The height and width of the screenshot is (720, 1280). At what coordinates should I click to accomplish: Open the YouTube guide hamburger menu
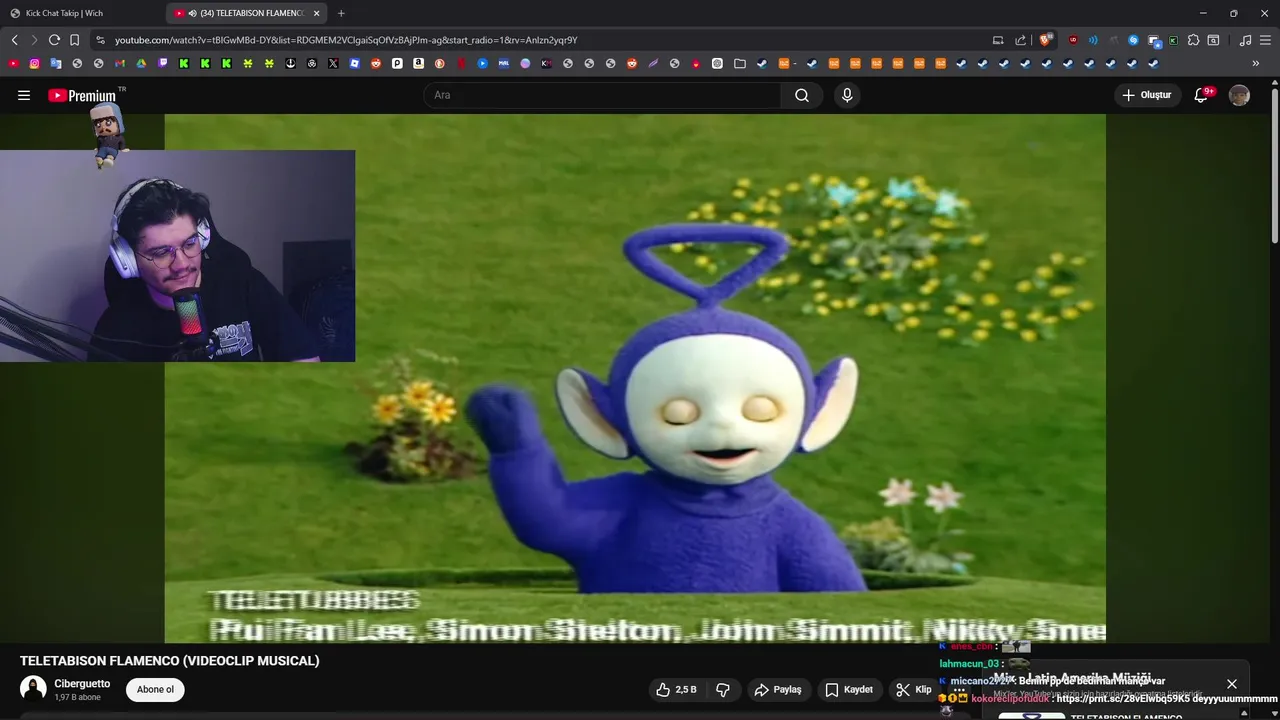coord(24,95)
